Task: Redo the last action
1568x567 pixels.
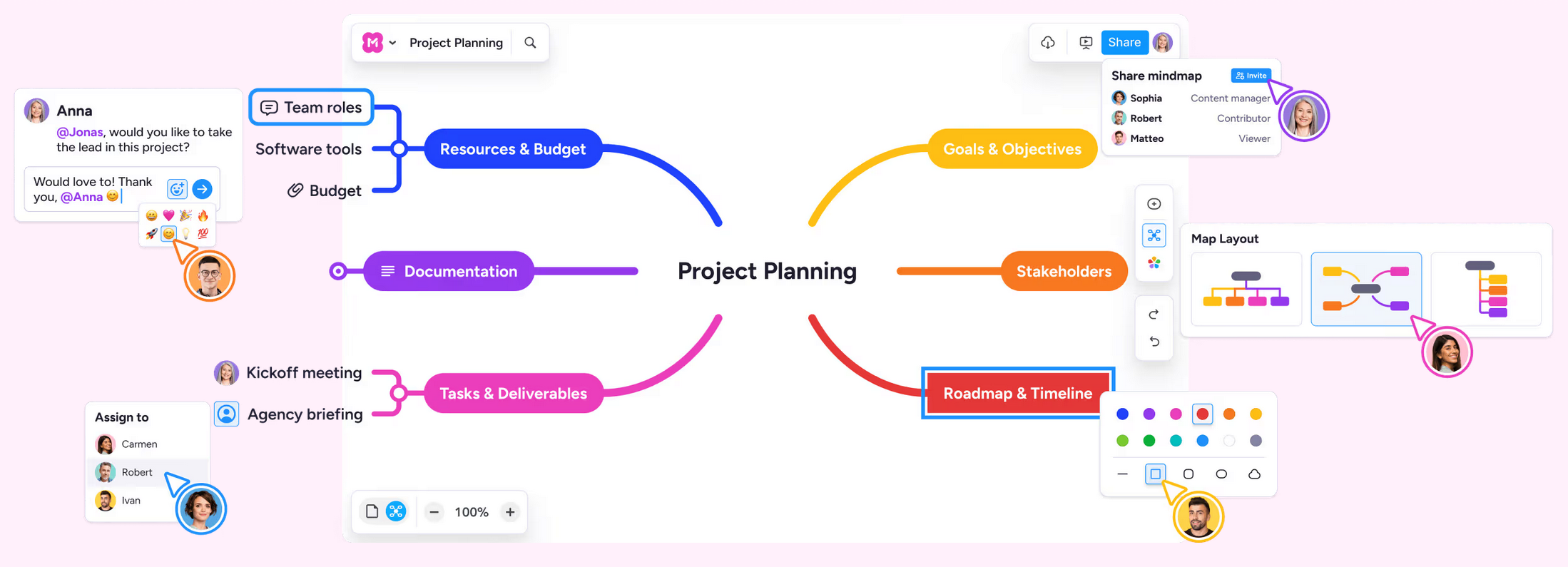Action: [x=1154, y=313]
